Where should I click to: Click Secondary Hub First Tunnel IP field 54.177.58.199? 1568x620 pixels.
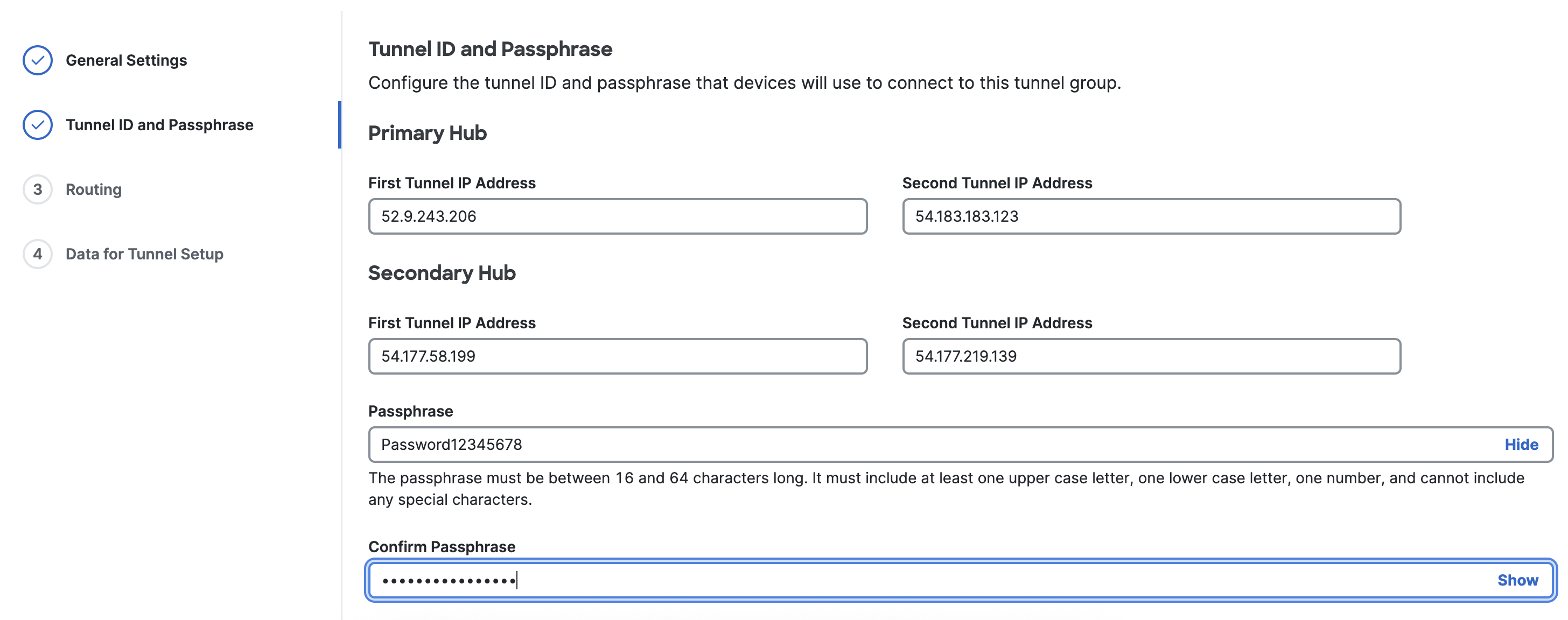pos(617,356)
